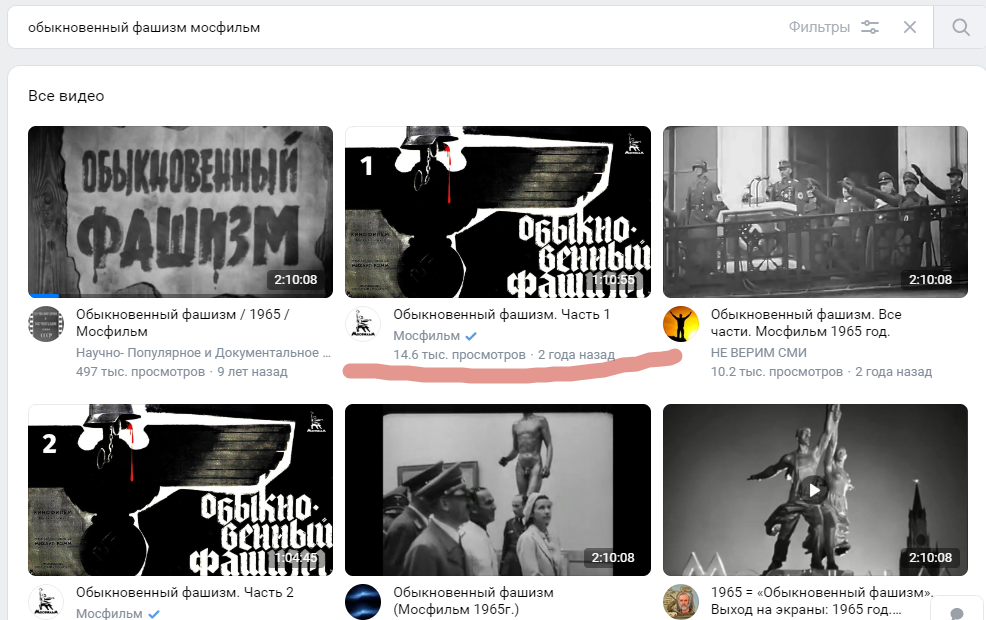Click Все видео heading
This screenshot has width=986, height=620.
[66, 96]
